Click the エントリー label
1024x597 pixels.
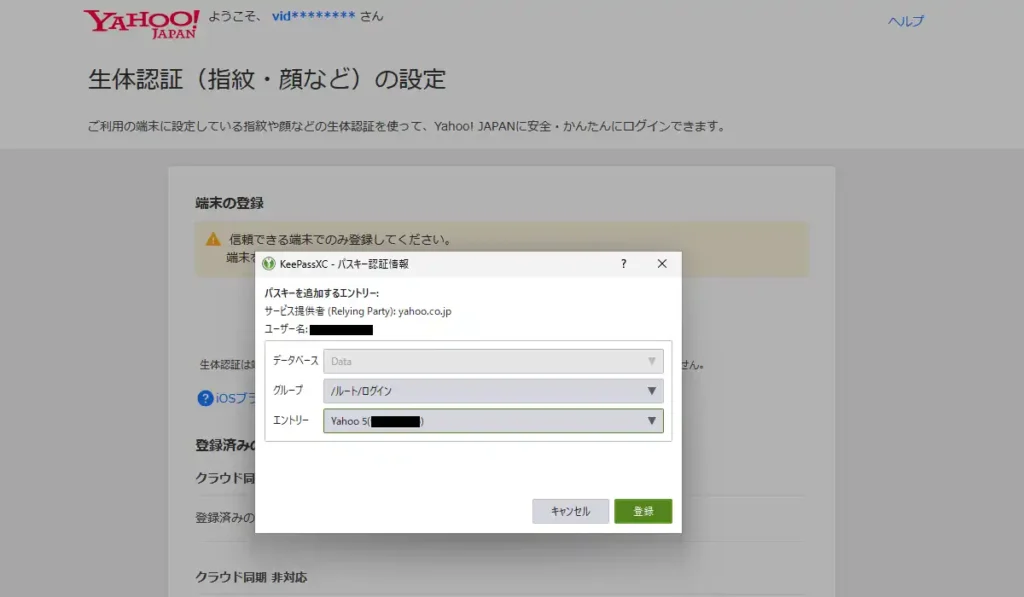[x=291, y=420]
